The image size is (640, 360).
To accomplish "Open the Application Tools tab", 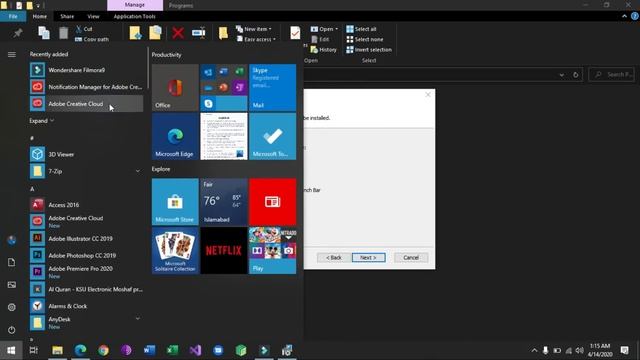I will point(134,16).
